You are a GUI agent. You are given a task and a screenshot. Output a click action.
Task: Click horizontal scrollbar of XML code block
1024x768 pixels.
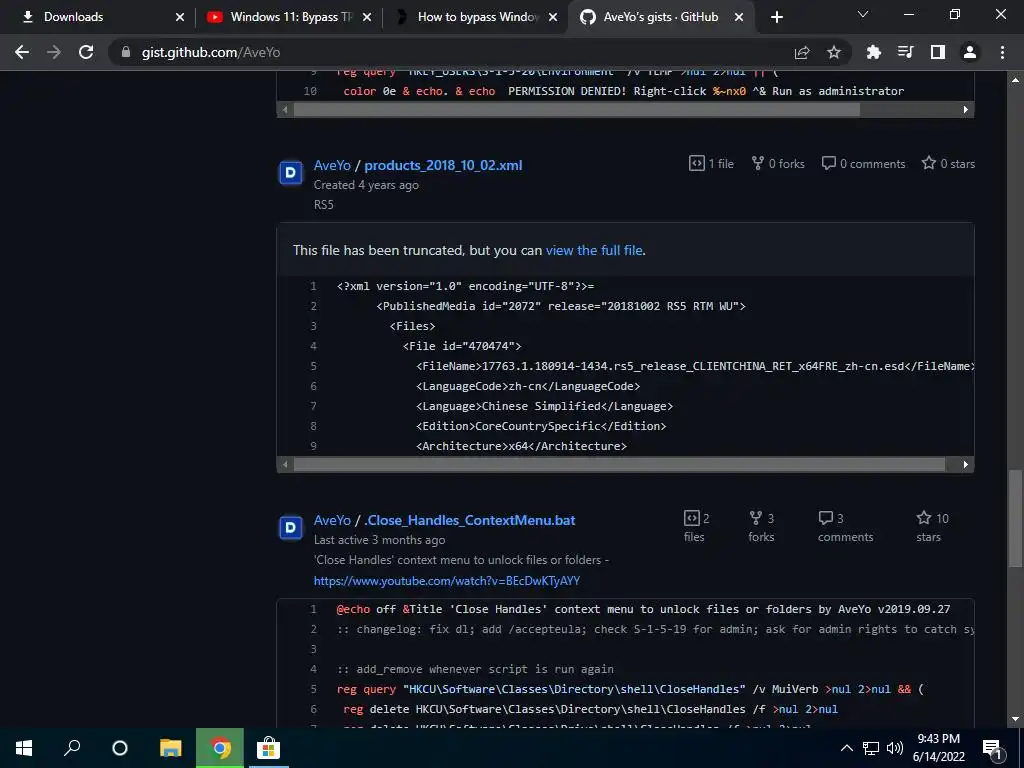pos(618,464)
